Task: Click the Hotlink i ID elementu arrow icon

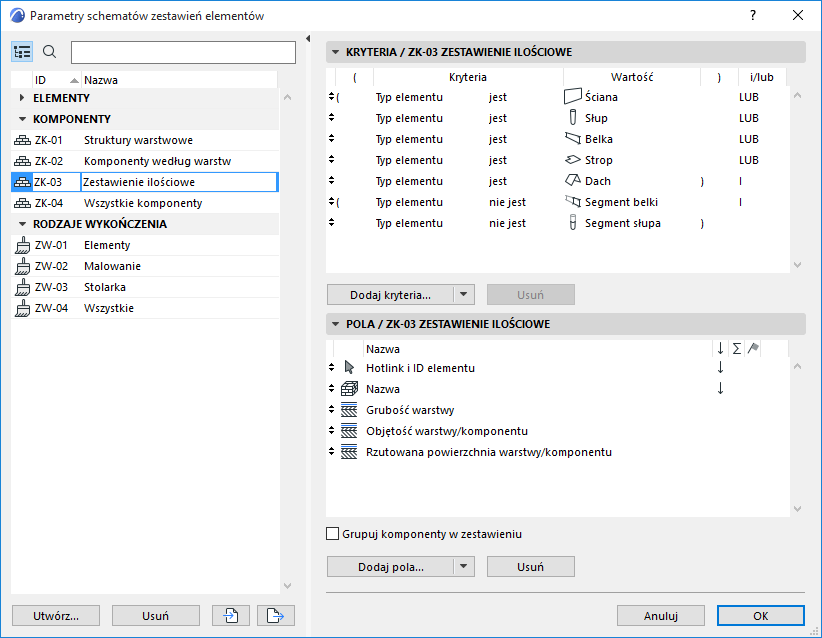Action: 349,368
